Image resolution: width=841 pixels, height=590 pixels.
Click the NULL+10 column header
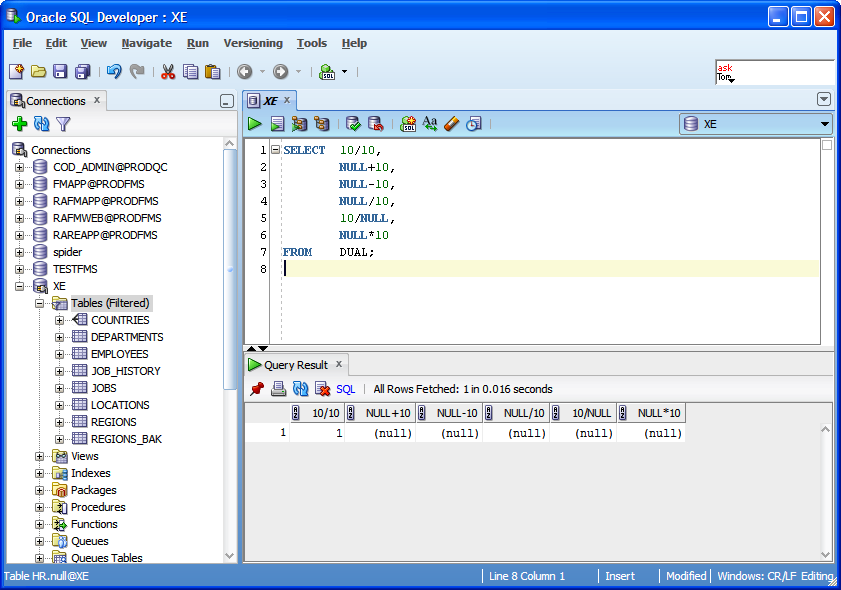(380, 413)
